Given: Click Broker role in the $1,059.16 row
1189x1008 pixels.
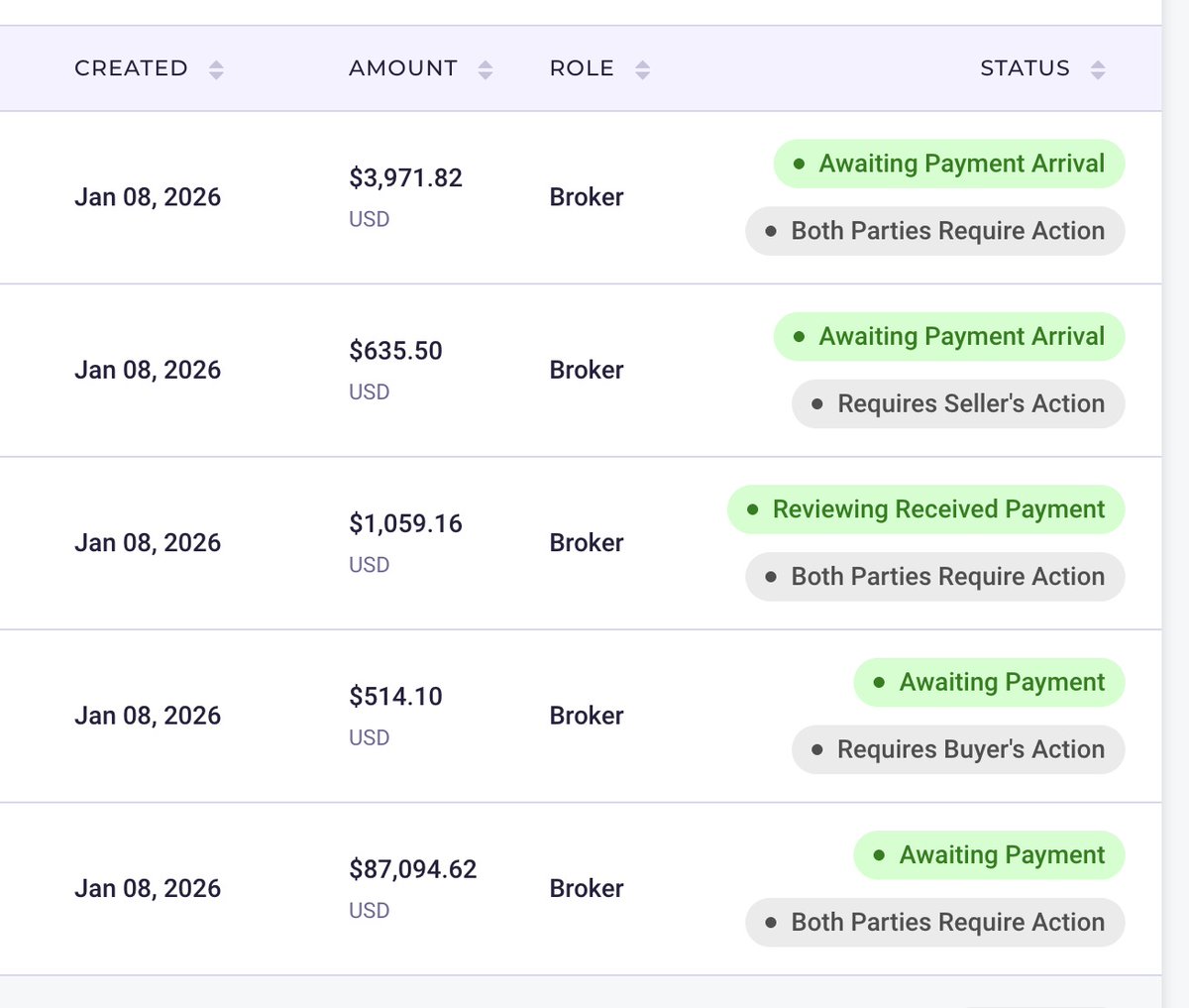Looking at the screenshot, I should pos(587,543).
